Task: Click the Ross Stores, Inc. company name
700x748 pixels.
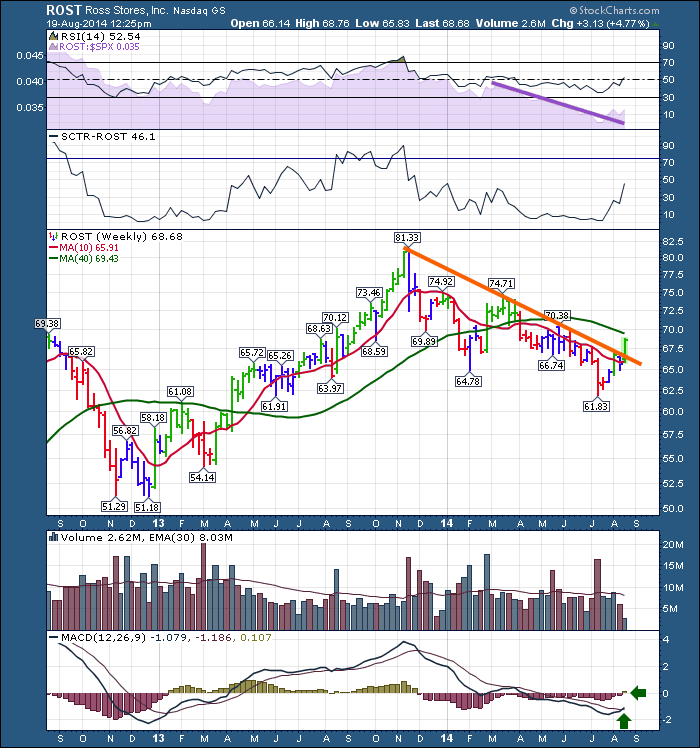Action: (x=127, y=10)
